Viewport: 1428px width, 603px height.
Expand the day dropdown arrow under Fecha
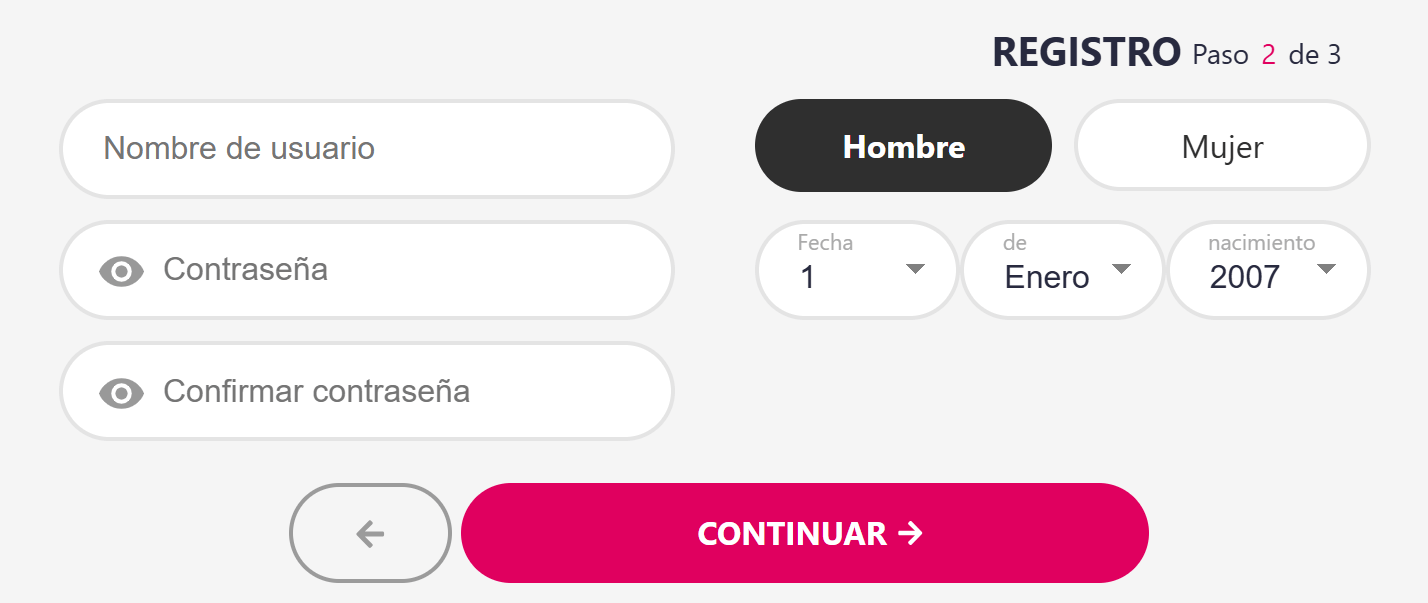click(x=915, y=269)
